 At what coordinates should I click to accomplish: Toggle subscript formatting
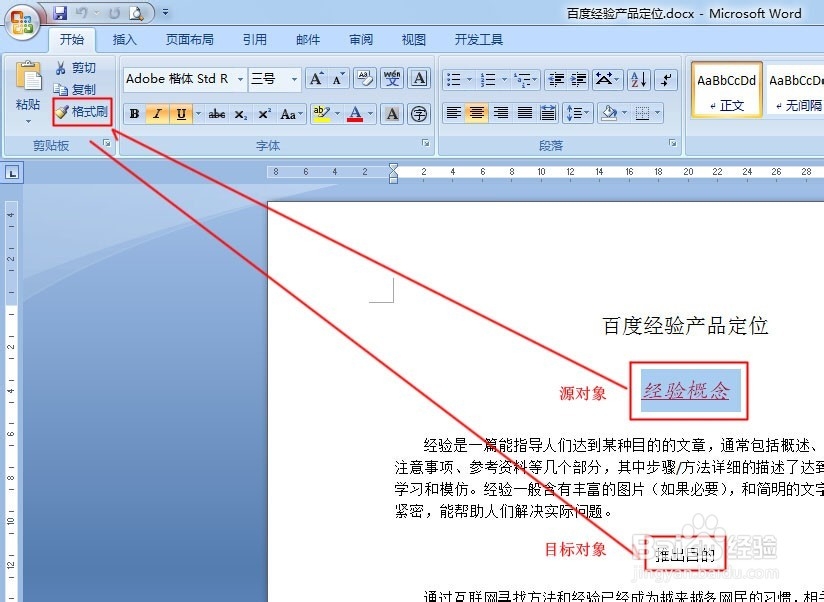(241, 114)
